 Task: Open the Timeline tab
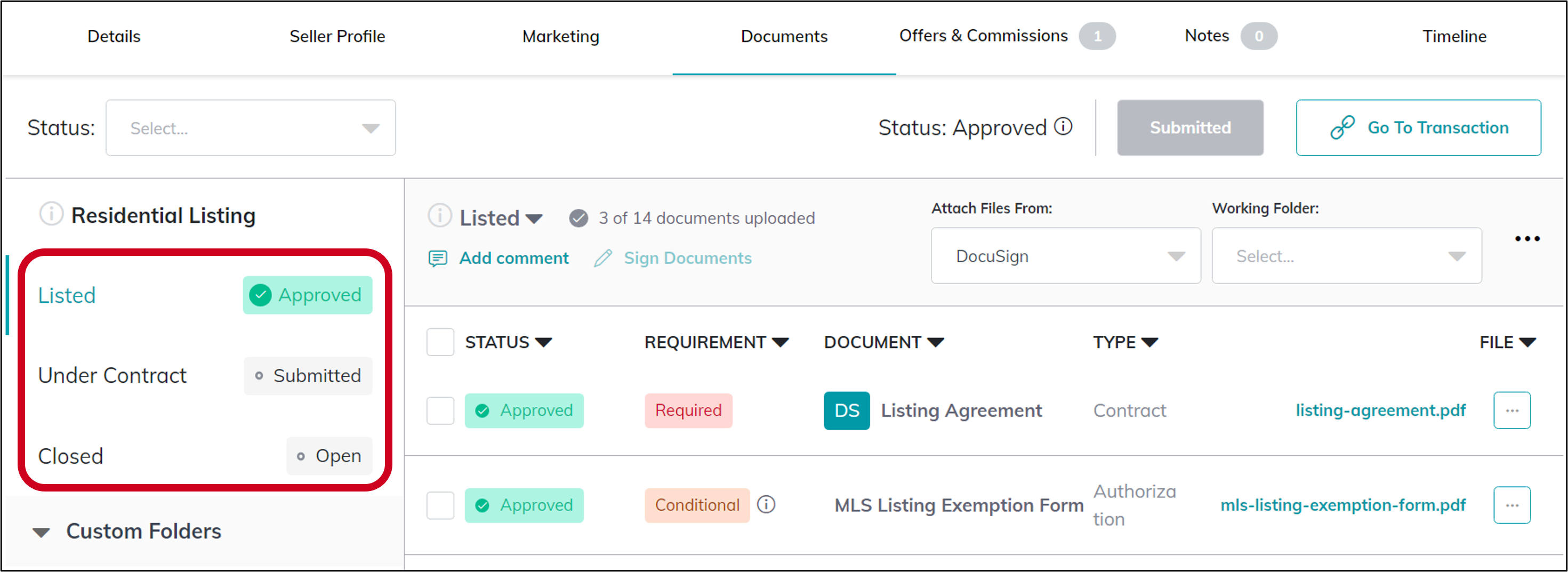pos(1453,36)
